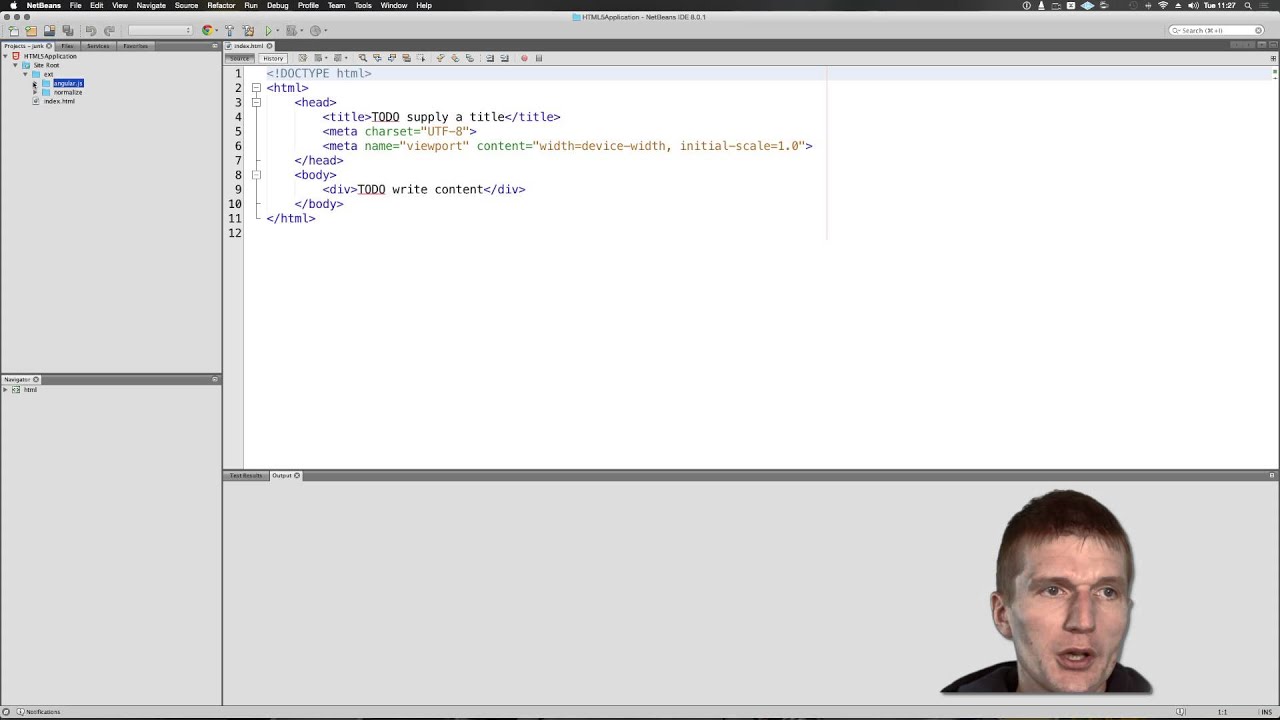The width and height of the screenshot is (1280, 720).
Task: Switch to the Files tab
Action: [67, 46]
